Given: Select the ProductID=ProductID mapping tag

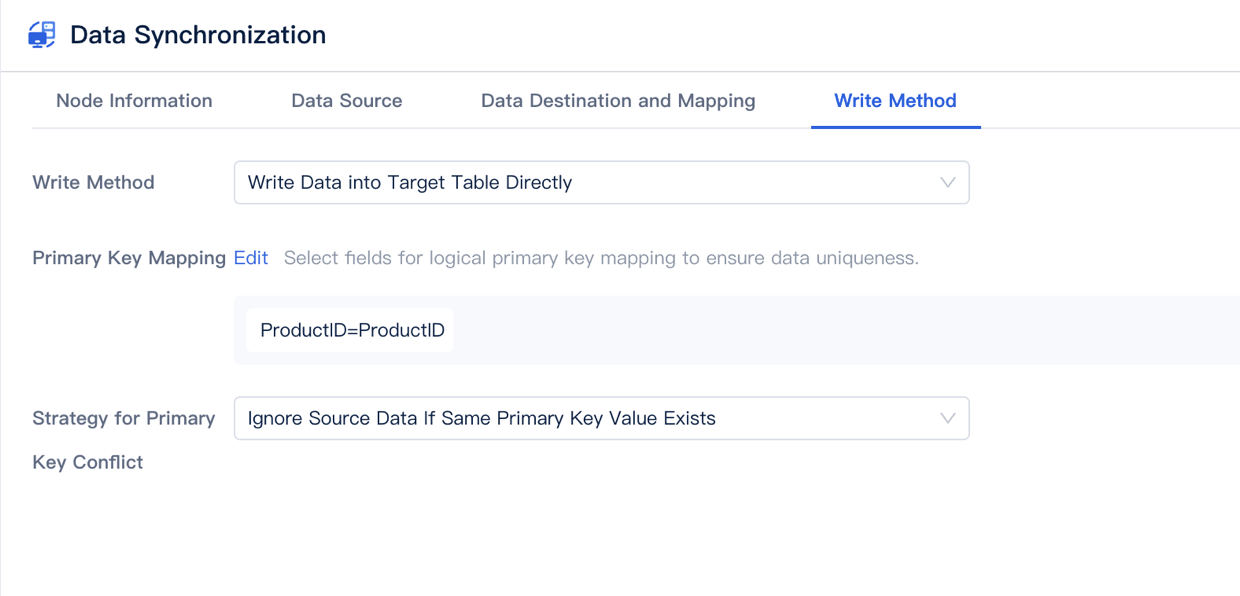Looking at the screenshot, I should (x=348, y=329).
